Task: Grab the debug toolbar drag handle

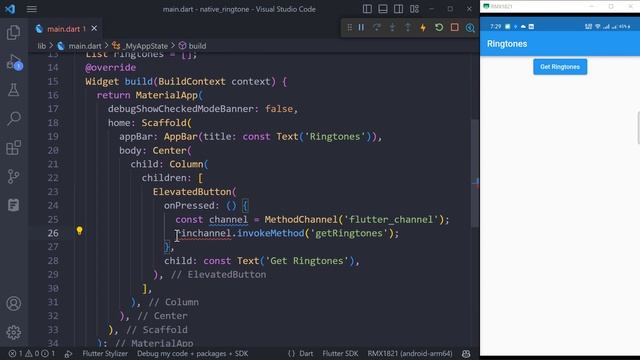Action: 349,27
